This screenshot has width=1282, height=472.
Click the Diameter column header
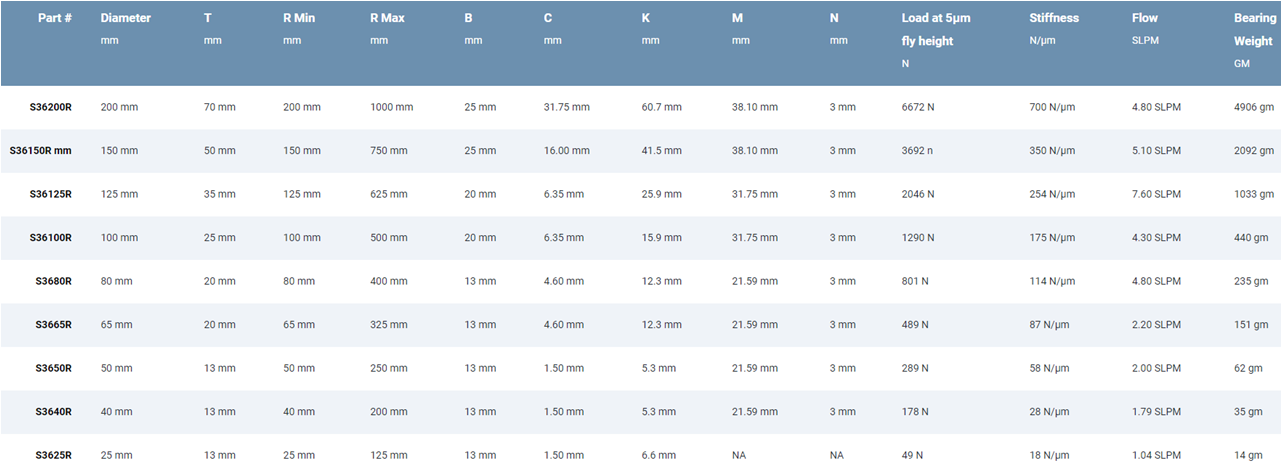pos(126,18)
